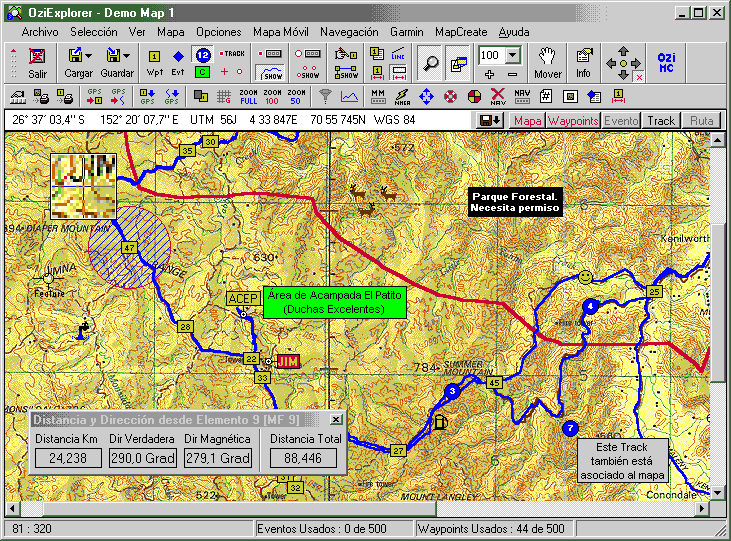Open the Selección menu
The image size is (731, 541).
(94, 32)
